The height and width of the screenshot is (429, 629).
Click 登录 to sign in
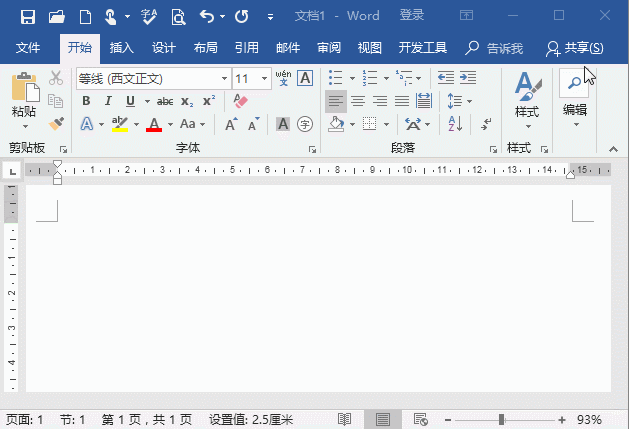pos(411,17)
